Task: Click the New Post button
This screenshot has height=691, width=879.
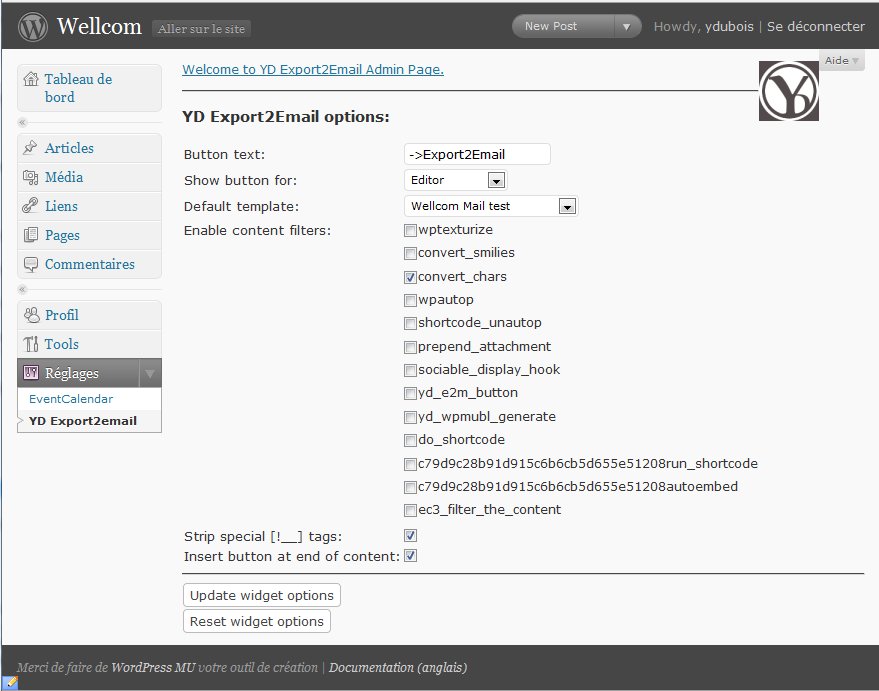Action: [563, 26]
